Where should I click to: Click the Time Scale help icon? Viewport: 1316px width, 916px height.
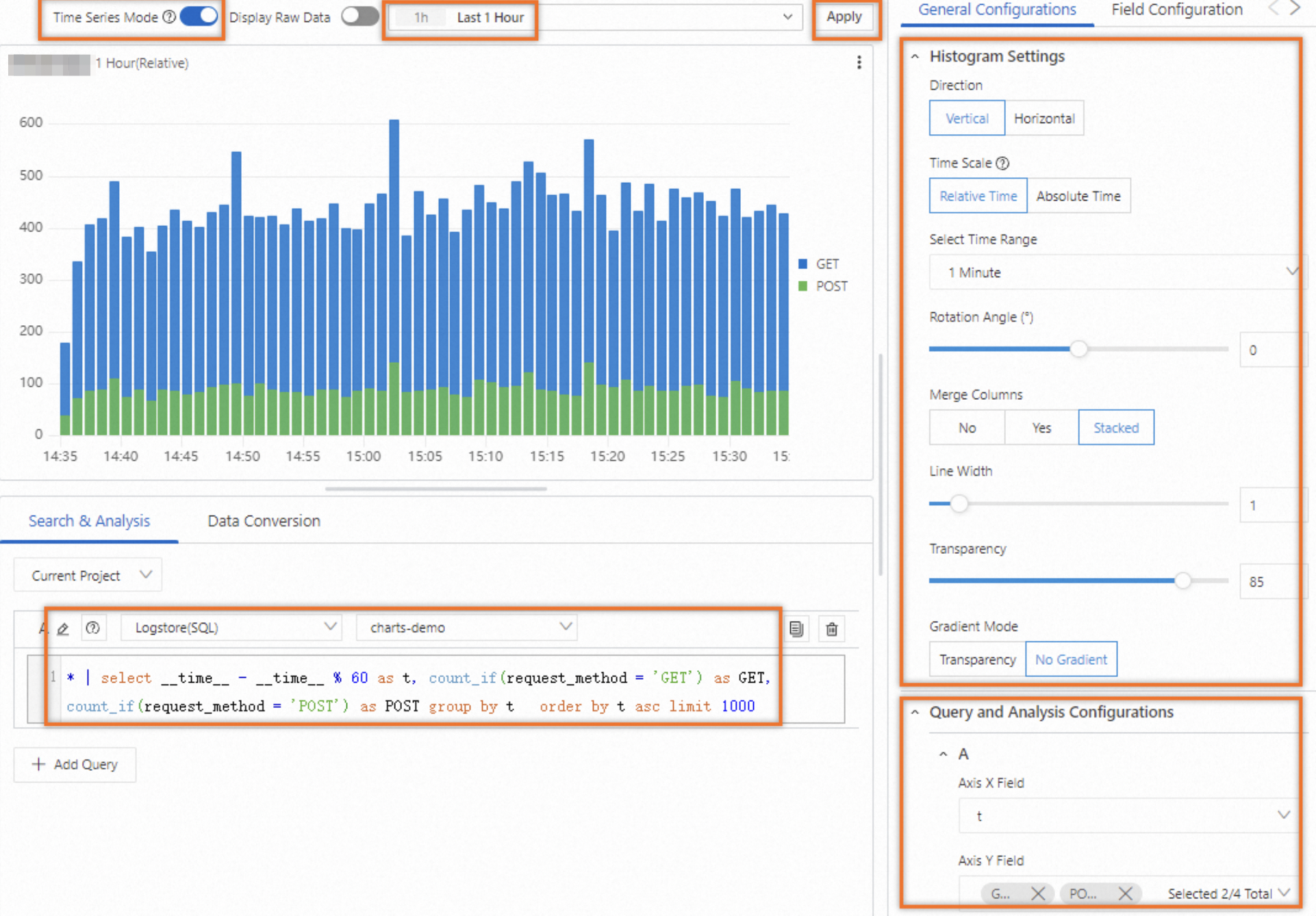pyautogui.click(x=1002, y=163)
